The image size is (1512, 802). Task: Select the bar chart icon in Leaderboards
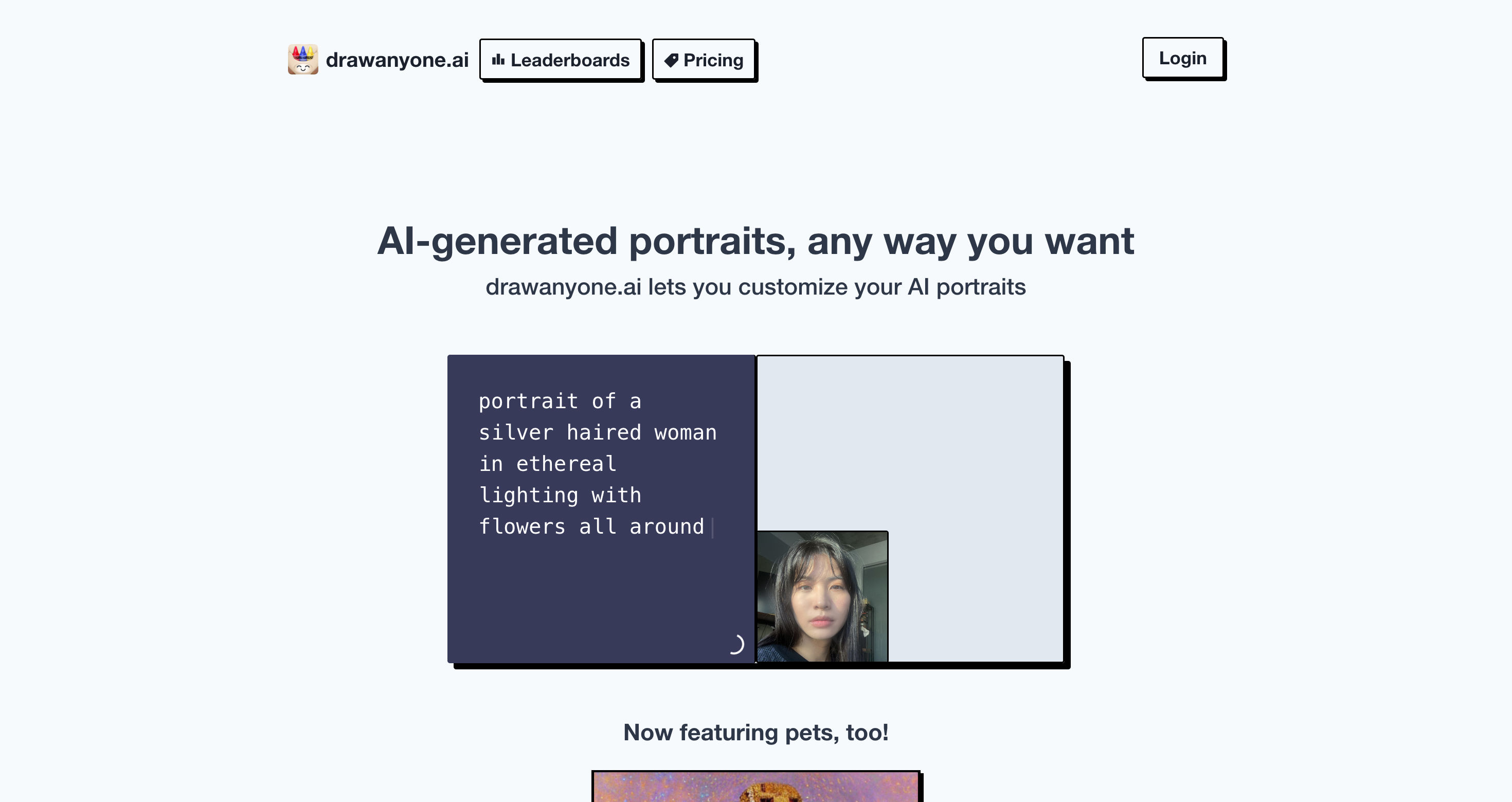pyautogui.click(x=499, y=59)
